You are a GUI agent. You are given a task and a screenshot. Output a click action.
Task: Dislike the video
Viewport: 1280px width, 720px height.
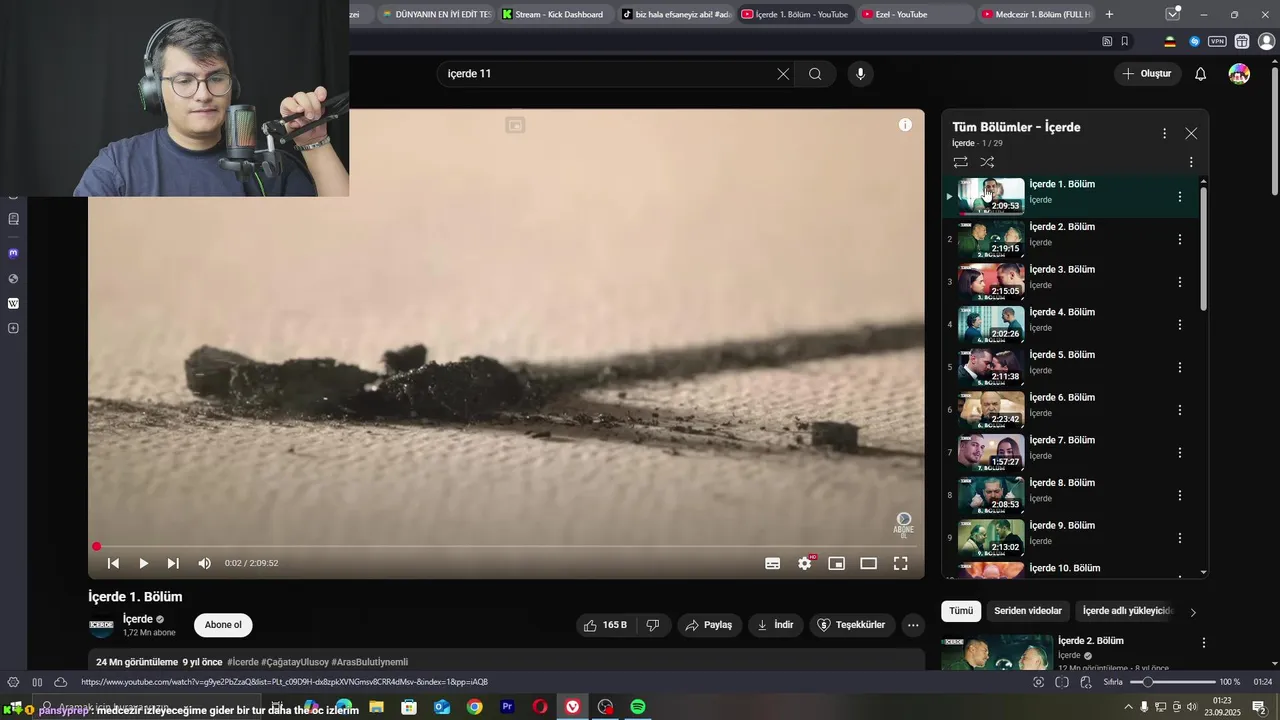[653, 625]
